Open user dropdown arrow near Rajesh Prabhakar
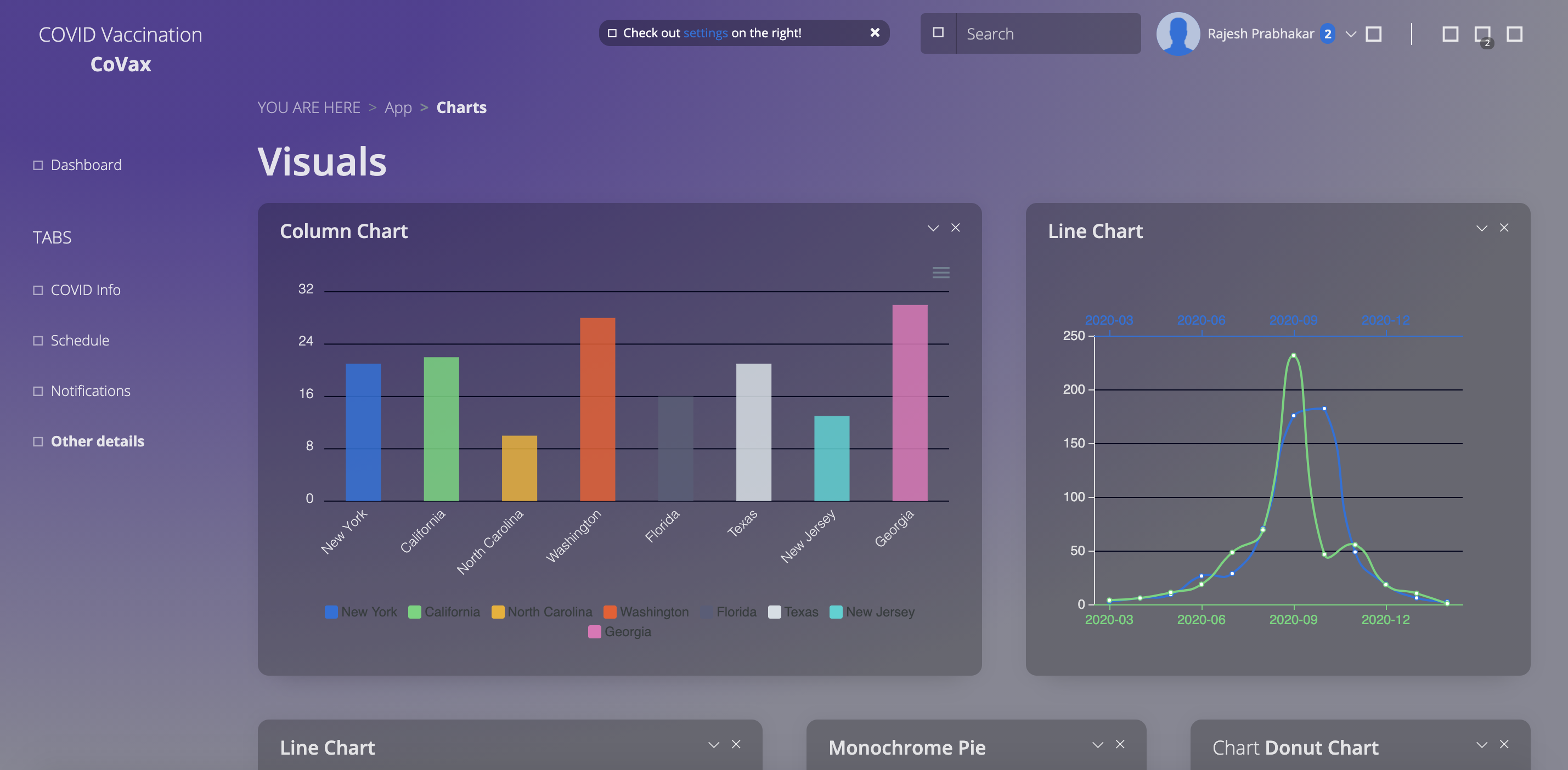 [x=1351, y=34]
